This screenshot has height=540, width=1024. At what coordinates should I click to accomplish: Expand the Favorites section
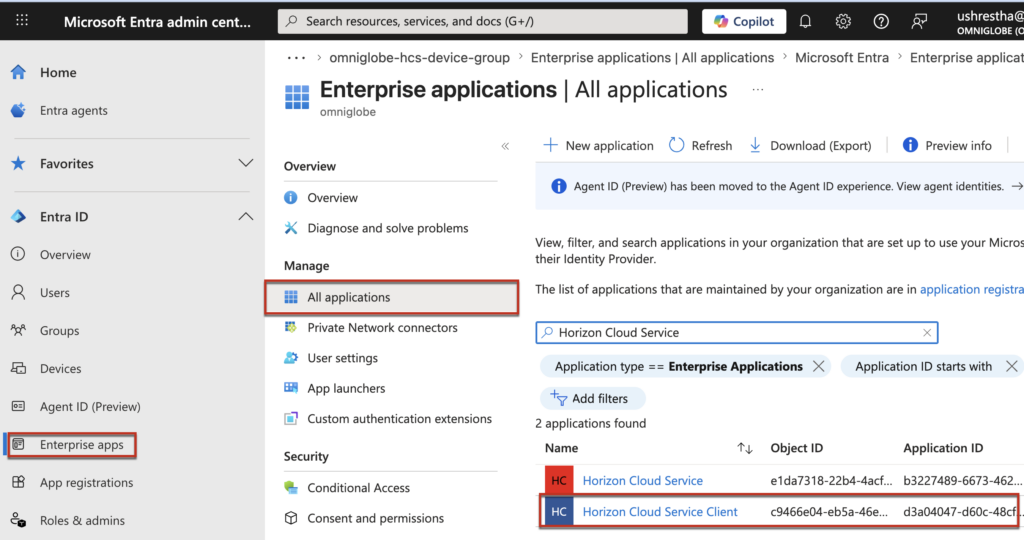pyautogui.click(x=245, y=163)
